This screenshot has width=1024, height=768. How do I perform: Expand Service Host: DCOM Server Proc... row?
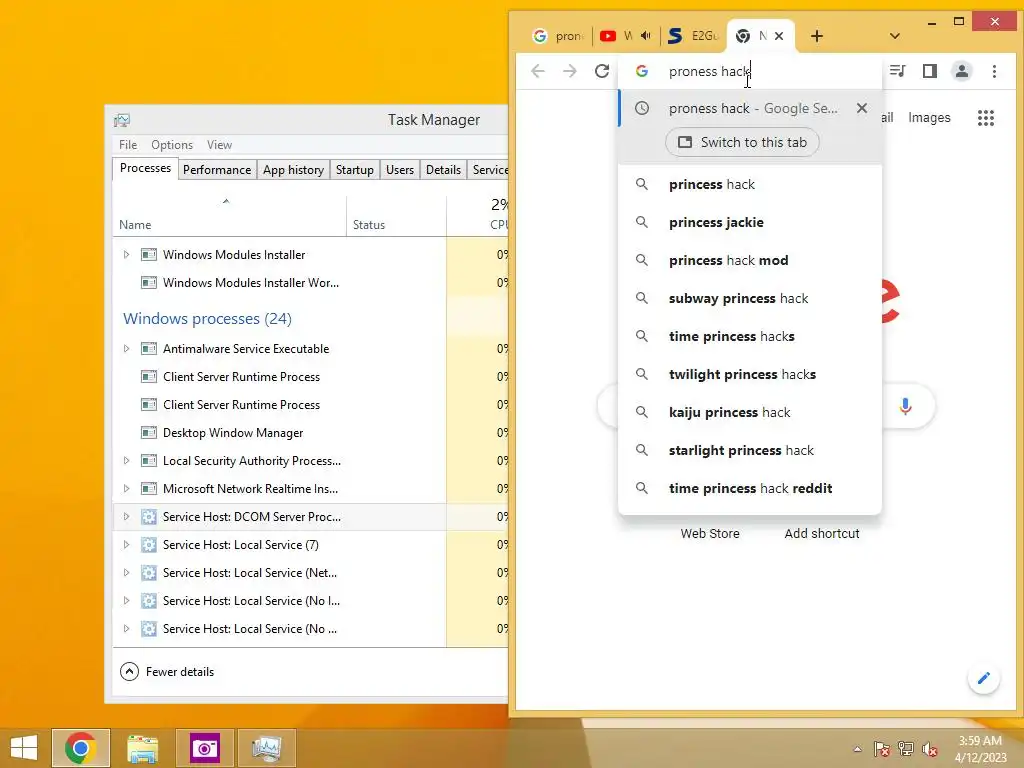pos(127,517)
